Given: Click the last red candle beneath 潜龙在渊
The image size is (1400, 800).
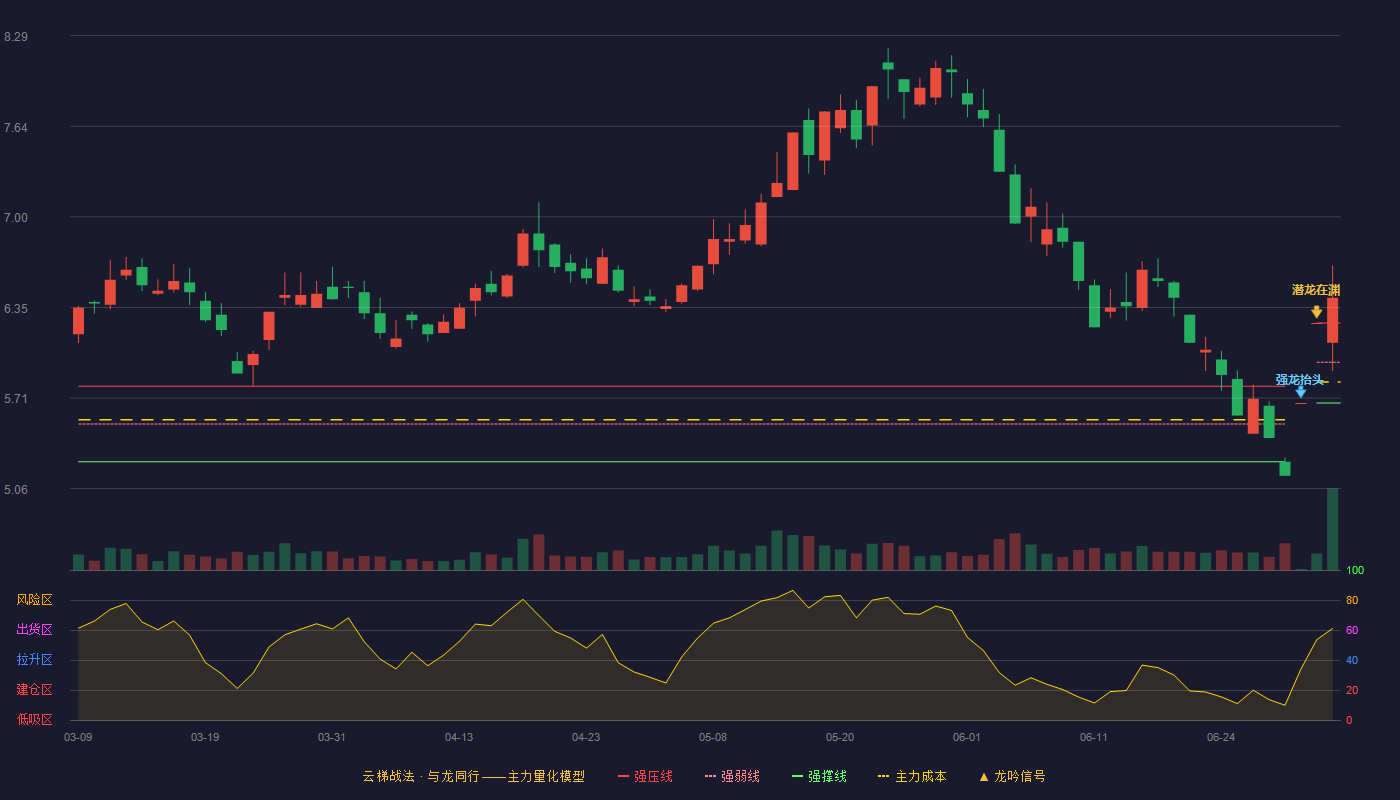Looking at the screenshot, I should (1332, 320).
